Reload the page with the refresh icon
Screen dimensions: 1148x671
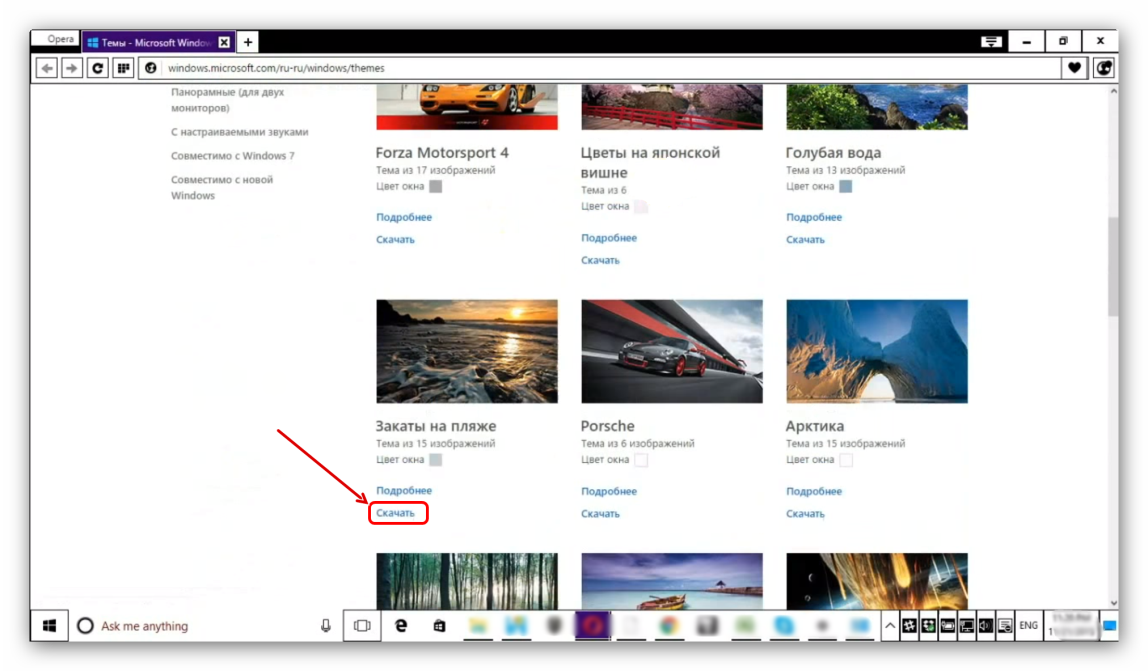click(98, 68)
